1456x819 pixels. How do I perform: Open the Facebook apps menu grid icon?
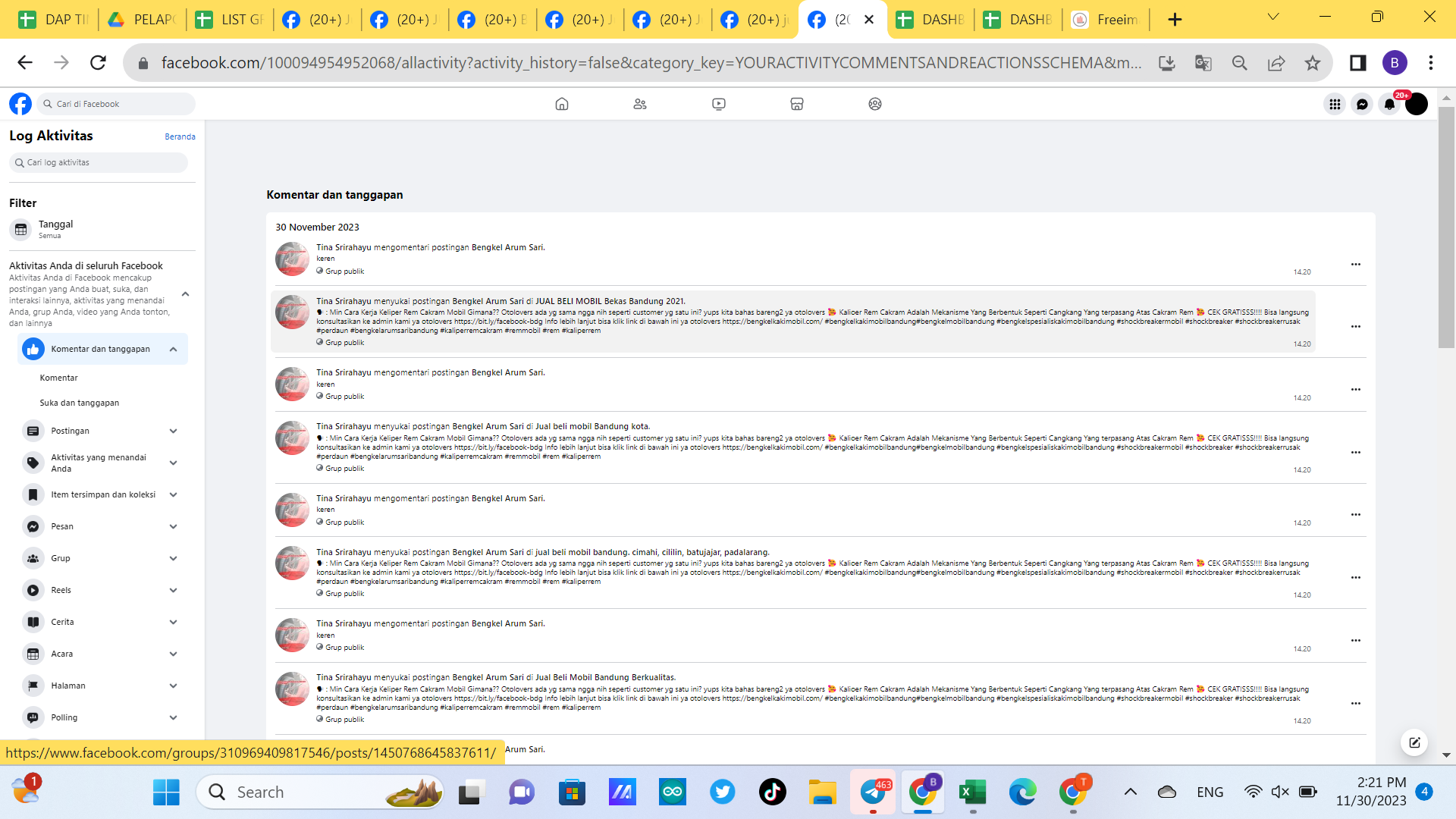(x=1335, y=104)
